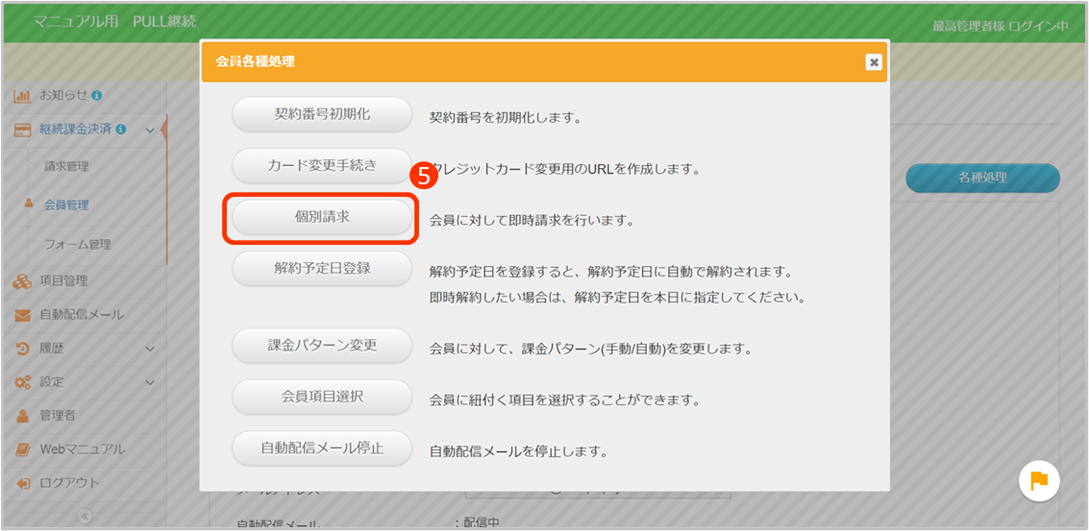Viewport: 1089px width, 531px height.
Task: Click the 個別請求 button
Action: pyautogui.click(x=322, y=217)
